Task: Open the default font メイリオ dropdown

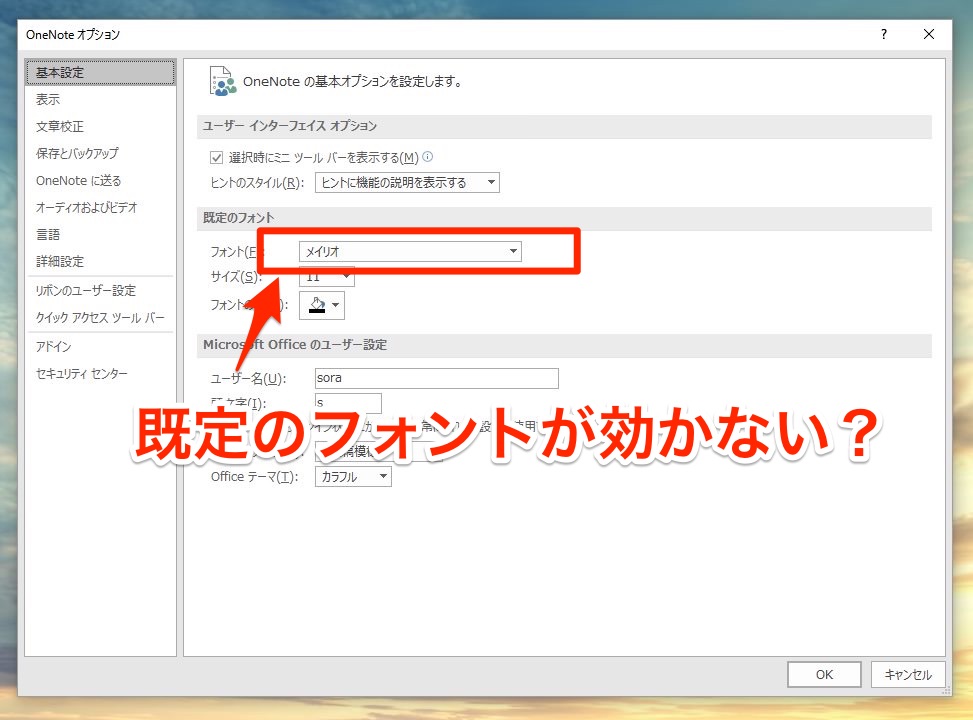Action: point(410,251)
